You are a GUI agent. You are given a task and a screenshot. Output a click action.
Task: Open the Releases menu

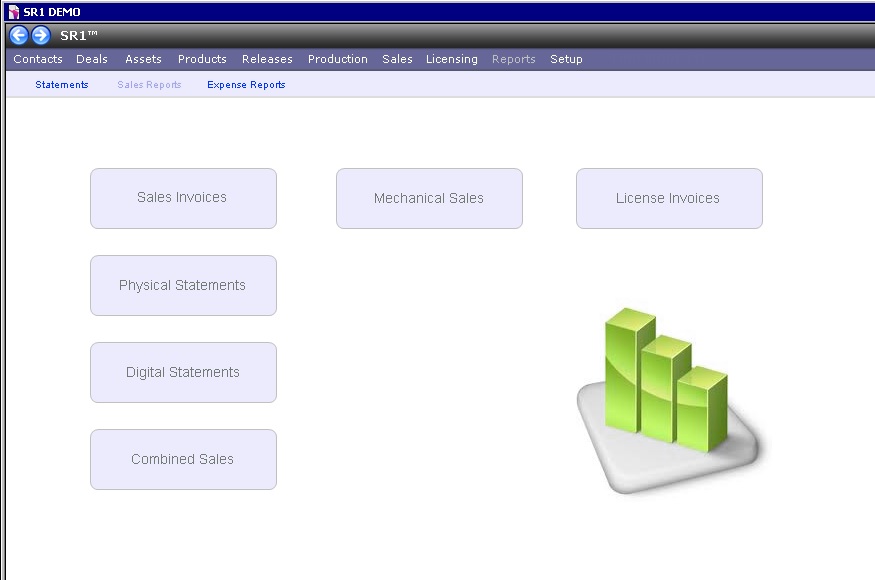click(x=267, y=59)
